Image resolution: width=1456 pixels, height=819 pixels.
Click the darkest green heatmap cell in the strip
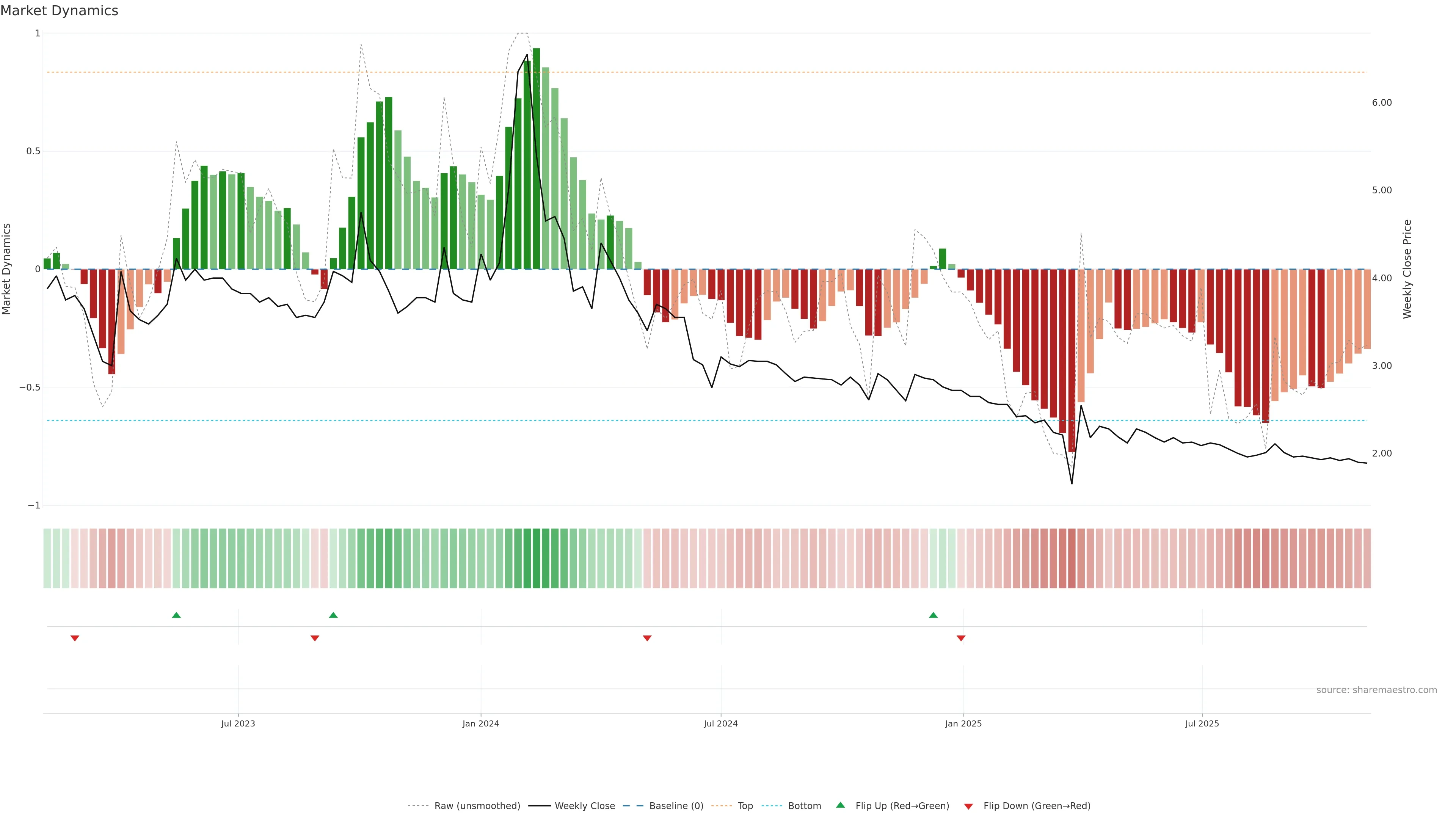click(537, 558)
